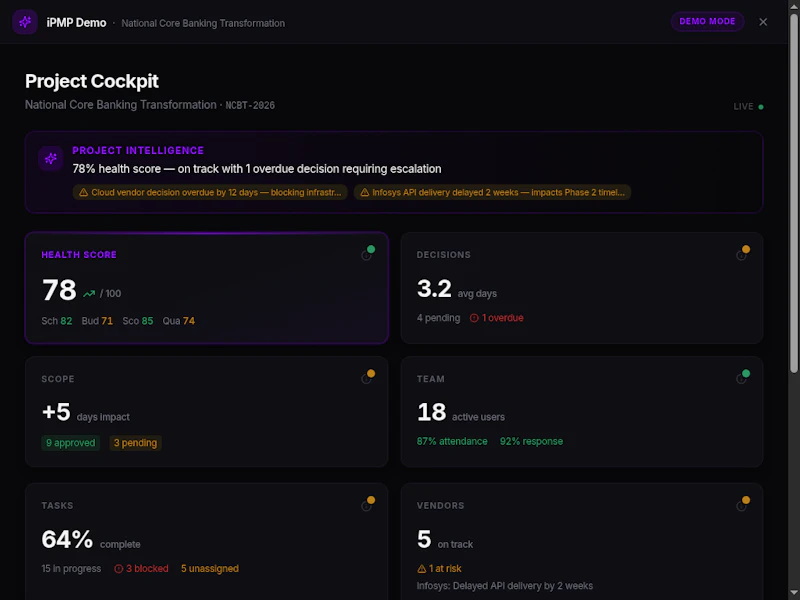Click the 4 pending text in Decisions
Screen dimensions: 800x600
(x=438, y=318)
